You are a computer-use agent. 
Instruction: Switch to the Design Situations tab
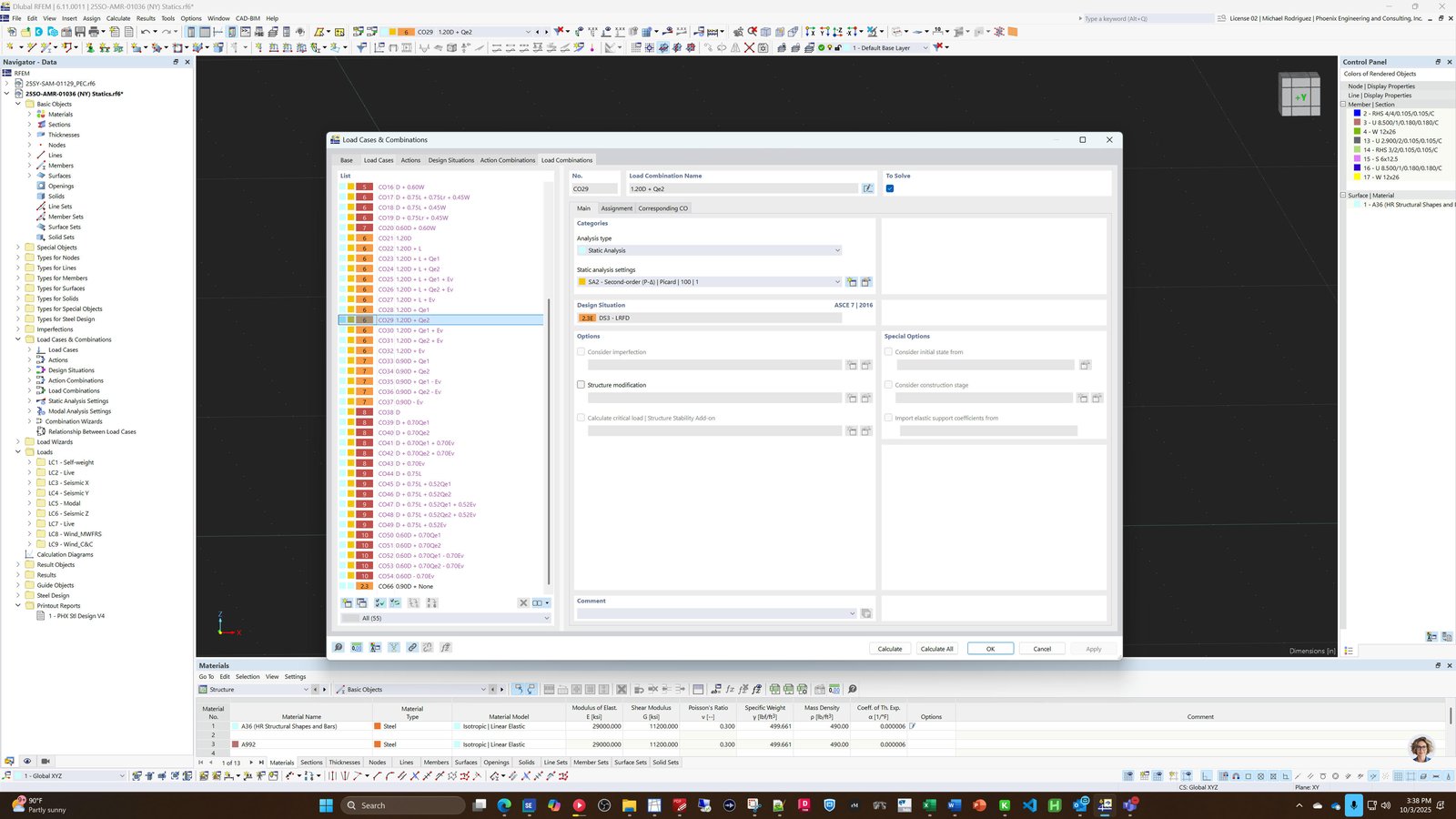(451, 160)
